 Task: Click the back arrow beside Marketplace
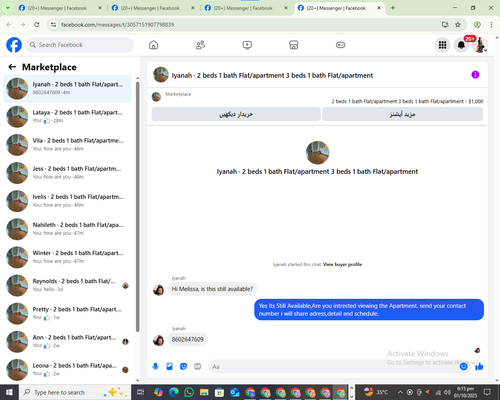pos(12,67)
